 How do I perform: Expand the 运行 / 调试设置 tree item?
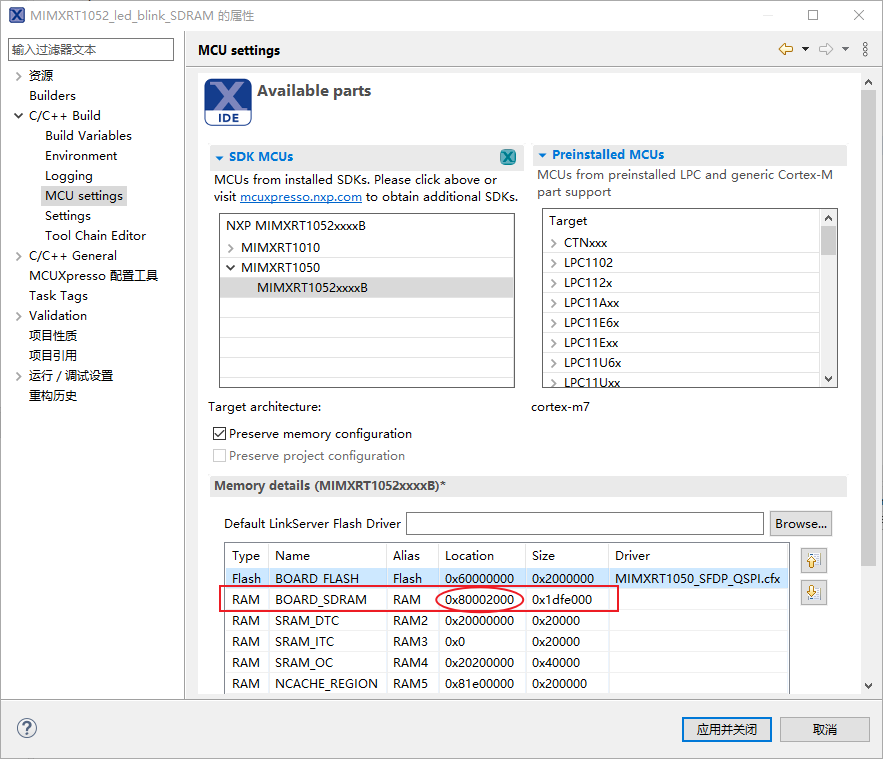19,376
